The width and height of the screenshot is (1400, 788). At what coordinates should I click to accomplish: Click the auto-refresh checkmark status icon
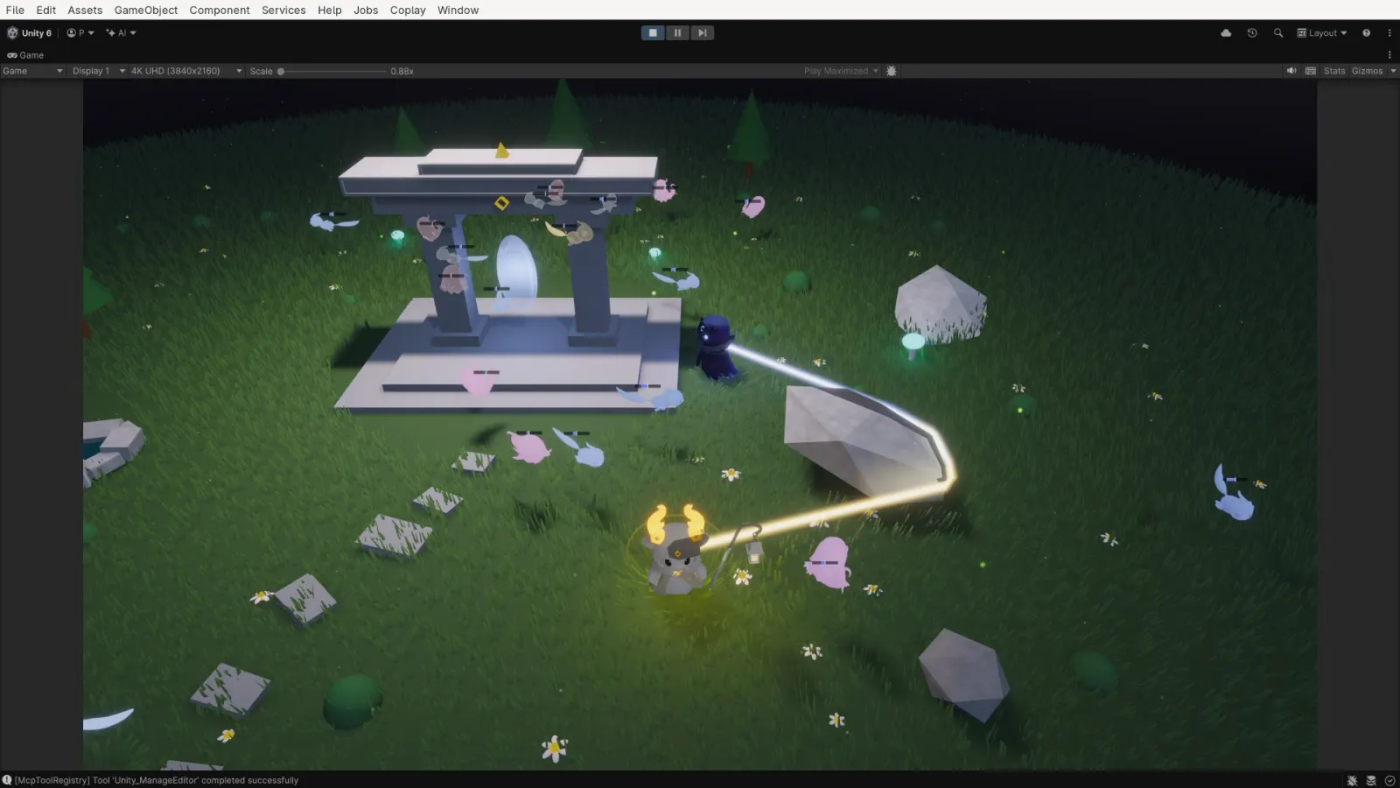tap(1390, 780)
